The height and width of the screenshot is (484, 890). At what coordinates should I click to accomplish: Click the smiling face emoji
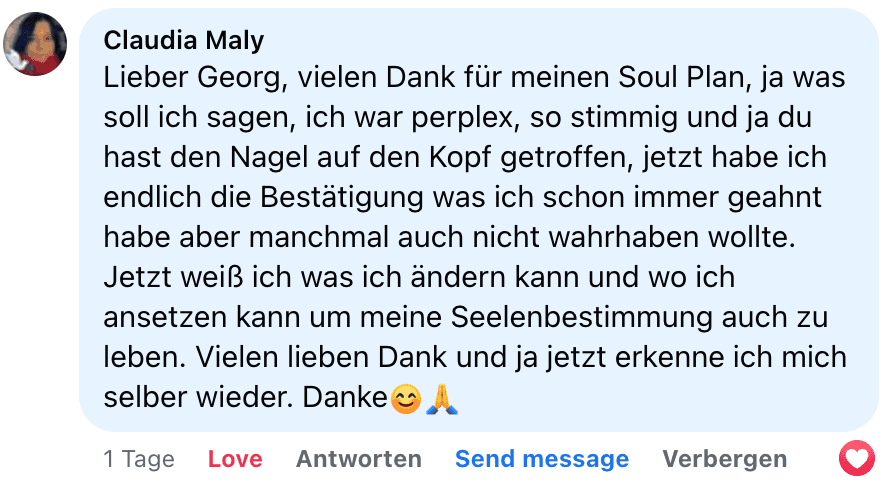pyautogui.click(x=404, y=399)
